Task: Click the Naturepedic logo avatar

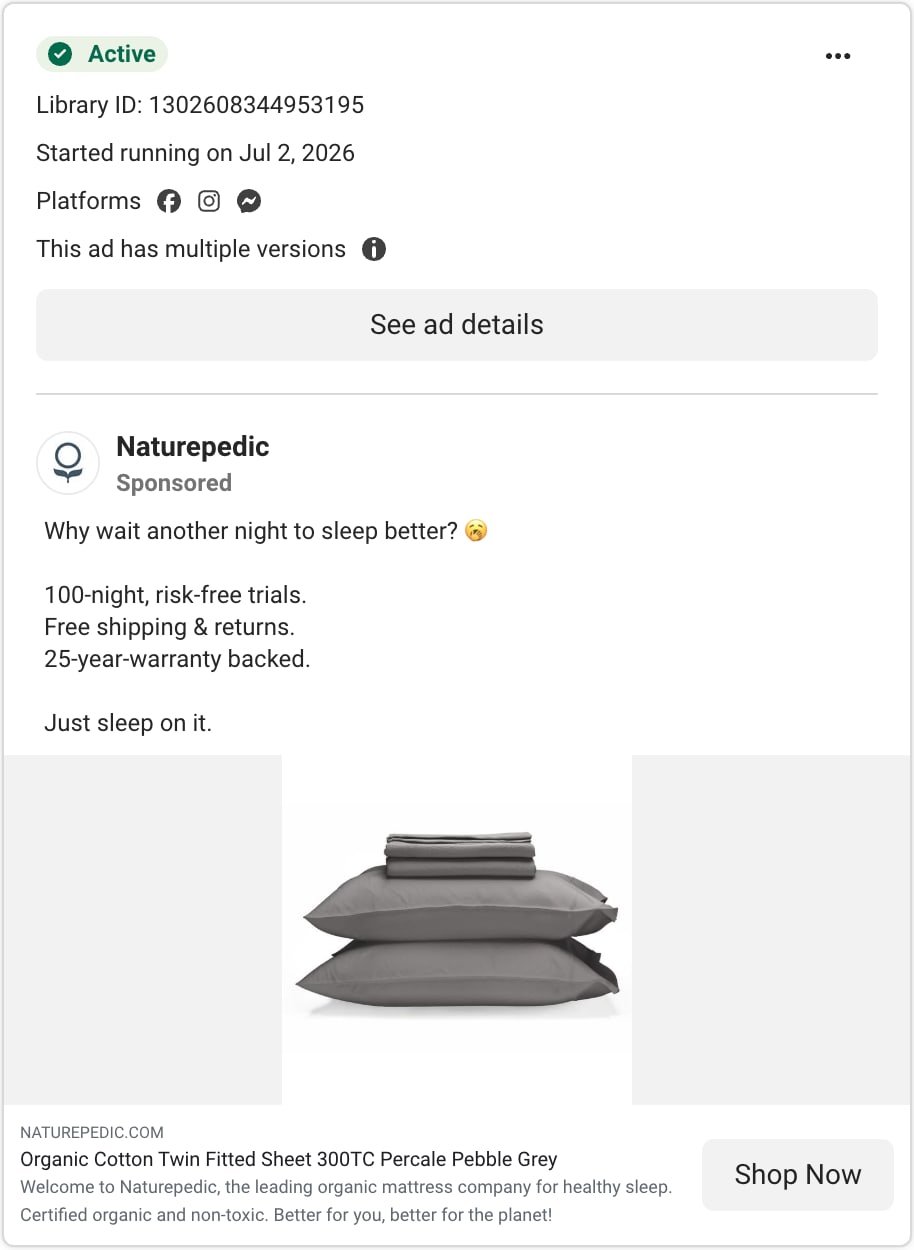Action: [x=68, y=463]
